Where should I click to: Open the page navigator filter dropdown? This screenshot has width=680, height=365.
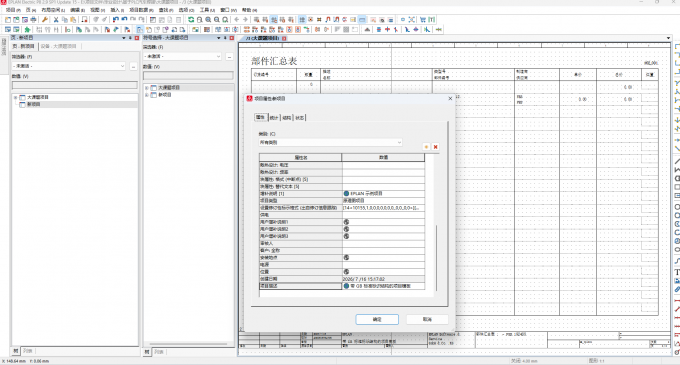(69, 66)
